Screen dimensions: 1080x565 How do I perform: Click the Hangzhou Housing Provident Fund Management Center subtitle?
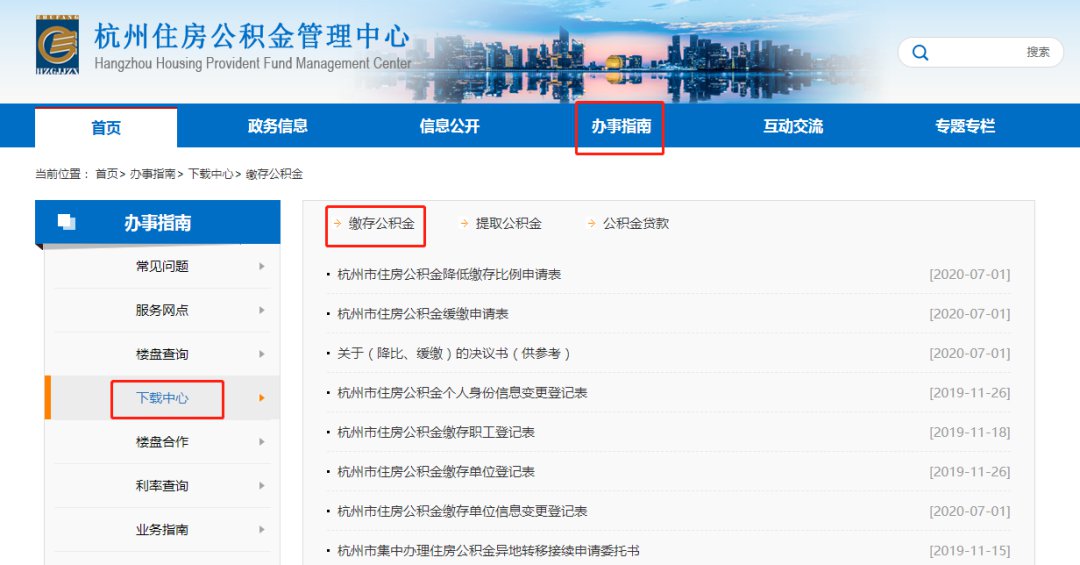(252, 63)
